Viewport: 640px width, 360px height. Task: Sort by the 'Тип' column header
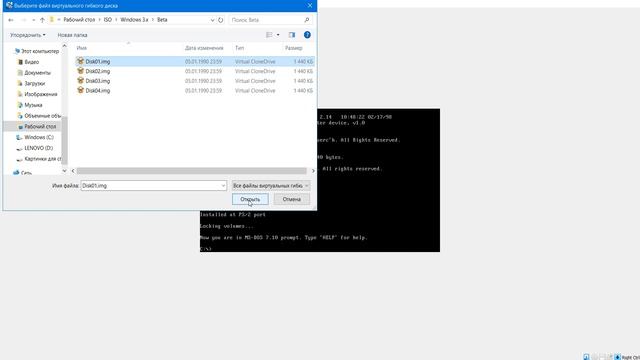239,48
